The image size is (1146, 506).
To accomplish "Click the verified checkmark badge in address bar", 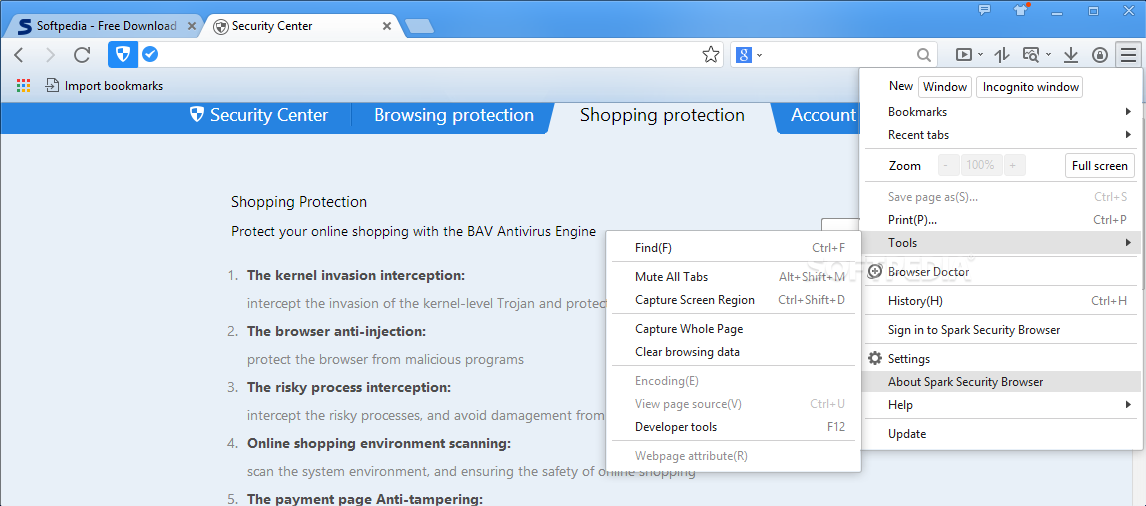I will point(150,54).
